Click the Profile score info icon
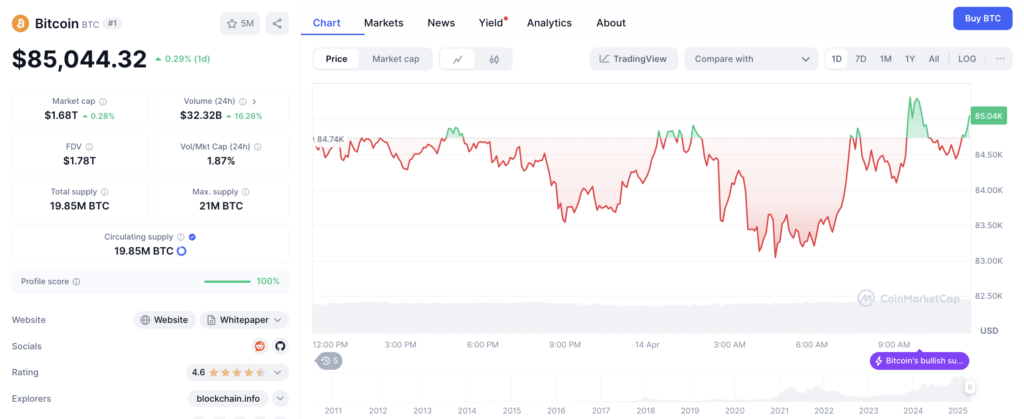 click(76, 282)
